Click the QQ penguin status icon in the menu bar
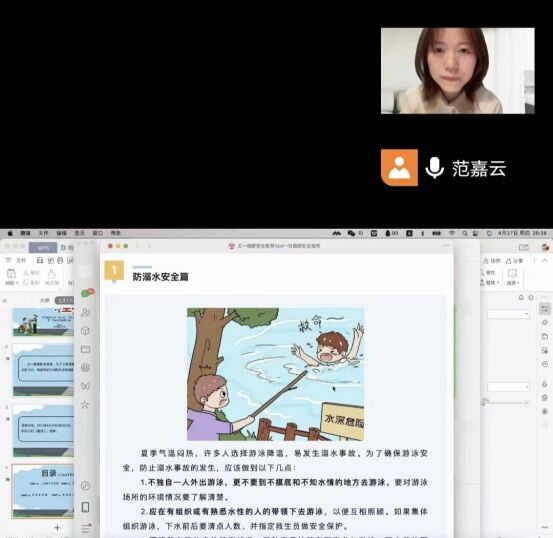553x538 pixels. click(388, 233)
